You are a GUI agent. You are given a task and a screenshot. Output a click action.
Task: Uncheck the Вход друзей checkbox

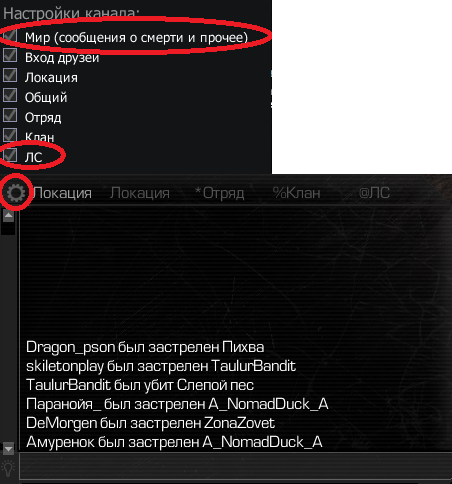coord(10,55)
